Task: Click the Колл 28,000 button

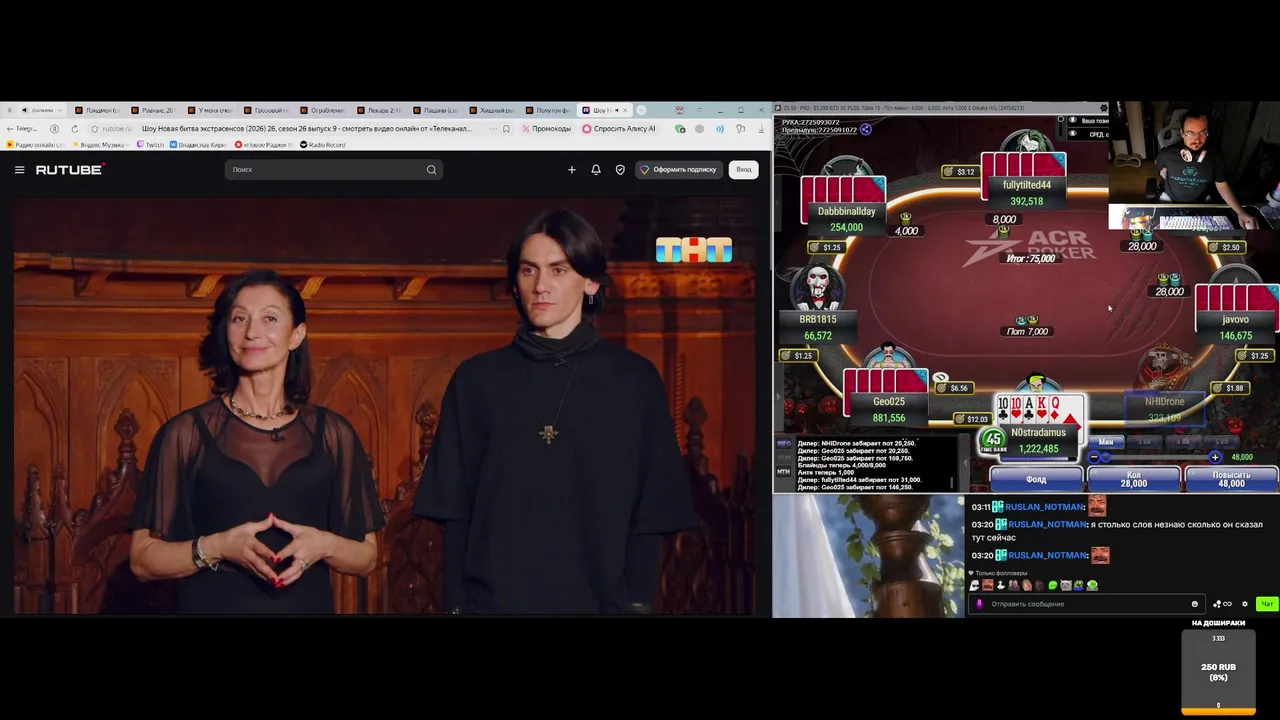Action: pyautogui.click(x=1134, y=479)
